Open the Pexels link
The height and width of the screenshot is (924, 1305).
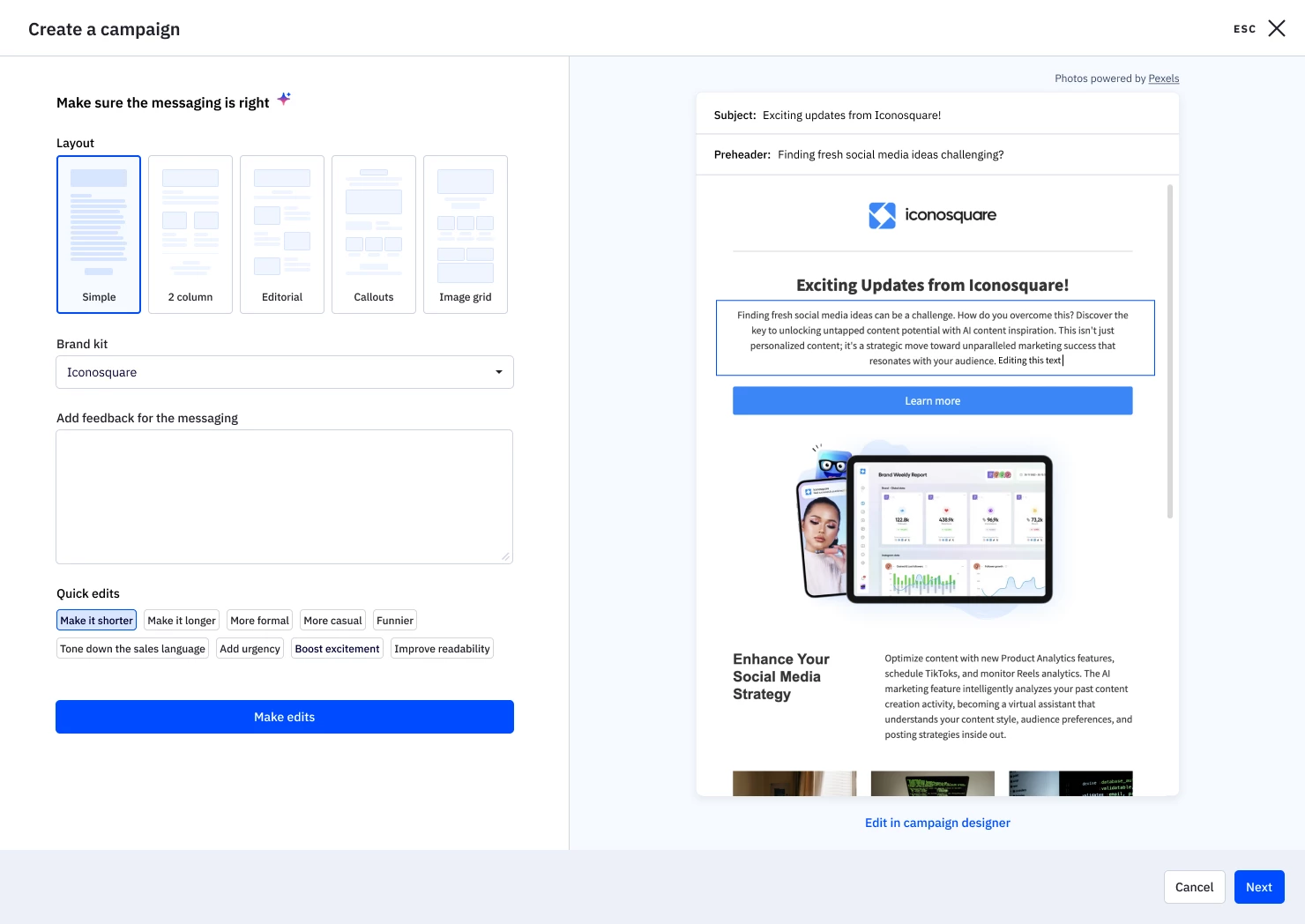[1163, 78]
